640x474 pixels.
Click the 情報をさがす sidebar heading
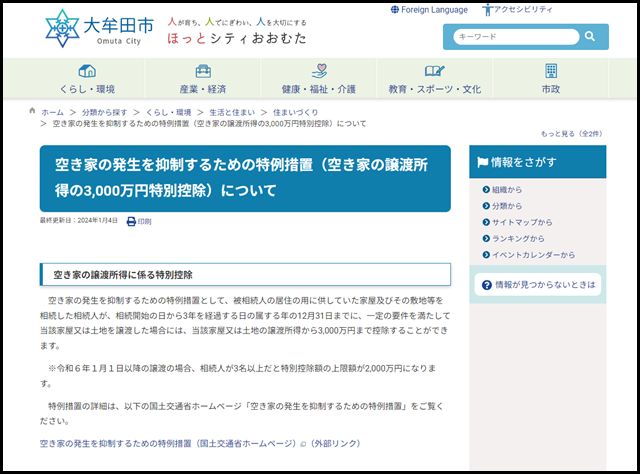click(538, 162)
